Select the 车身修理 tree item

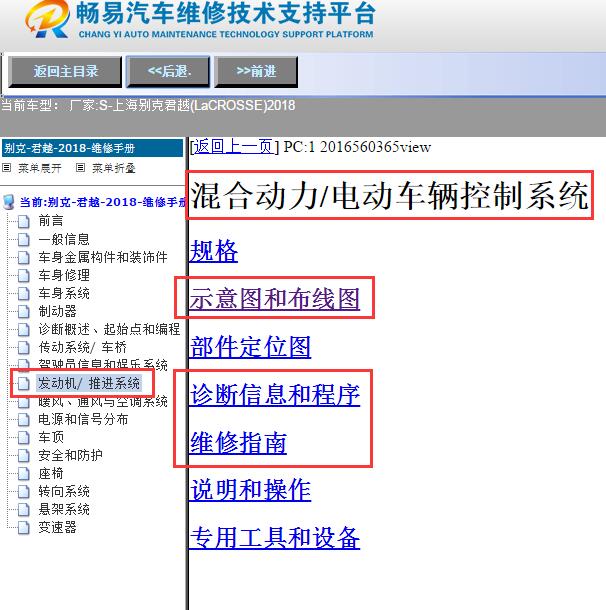point(64,275)
